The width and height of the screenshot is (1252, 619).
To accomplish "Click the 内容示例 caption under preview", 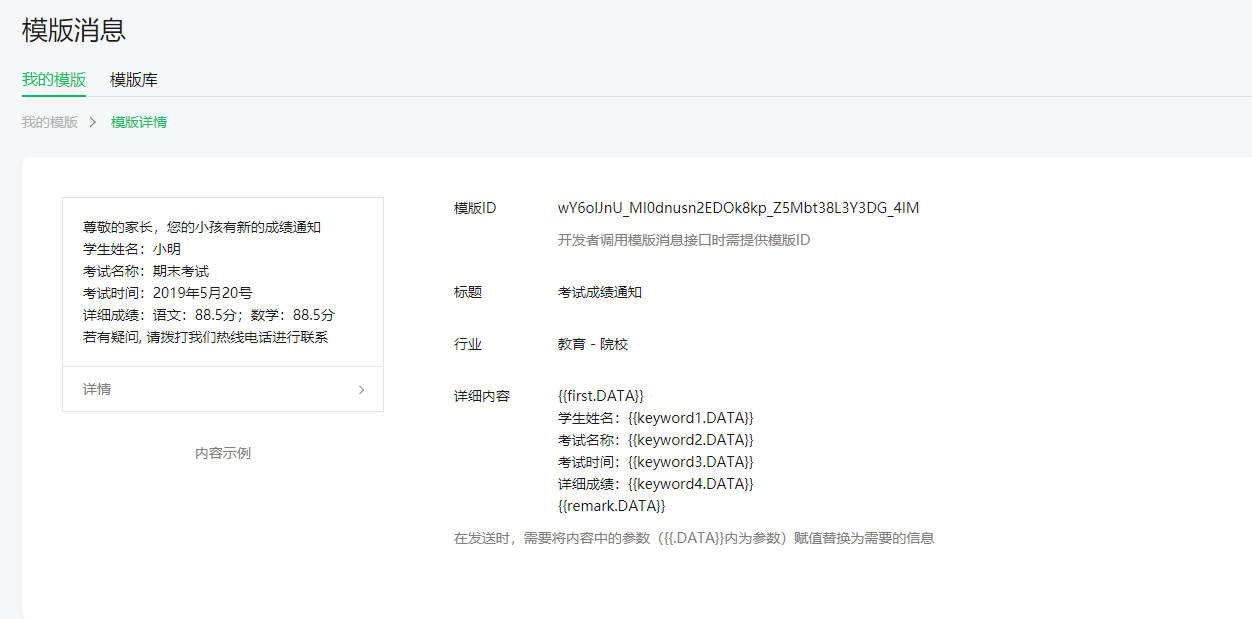I will [223, 453].
